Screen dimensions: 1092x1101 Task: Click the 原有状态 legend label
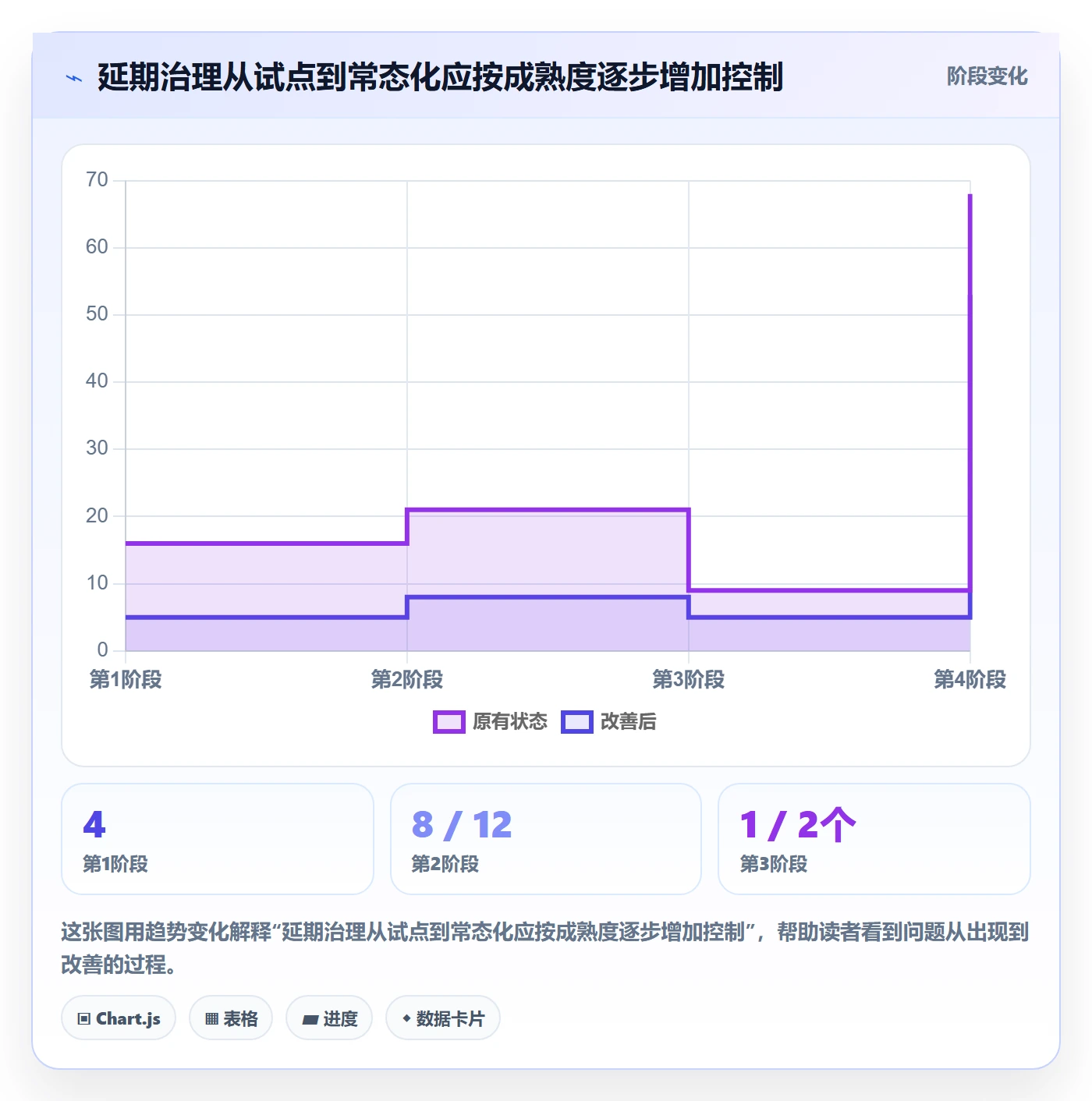pos(510,722)
